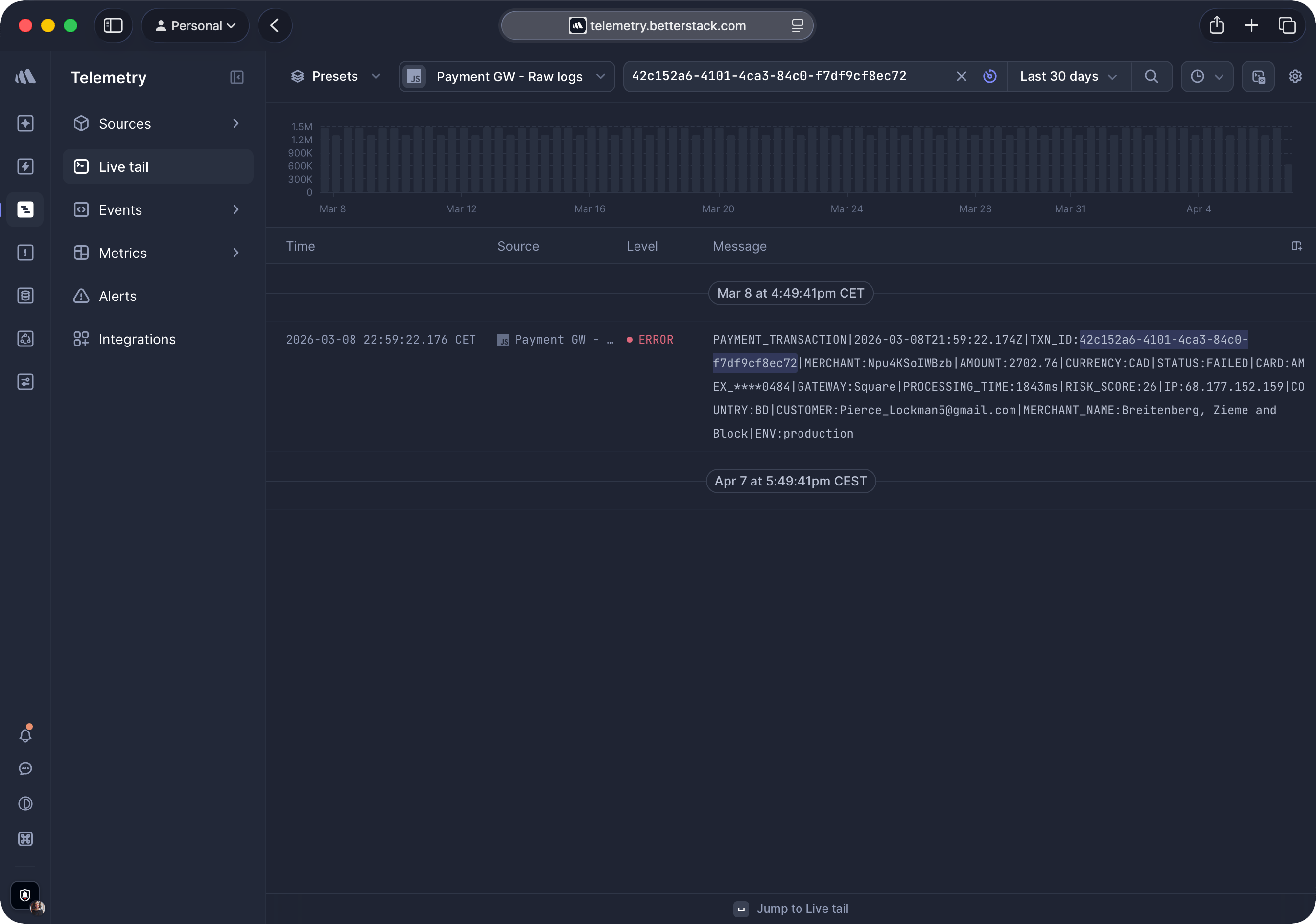Select the Alerts exclamation icon in the icon rail
The image size is (1316, 924).
tap(25, 252)
